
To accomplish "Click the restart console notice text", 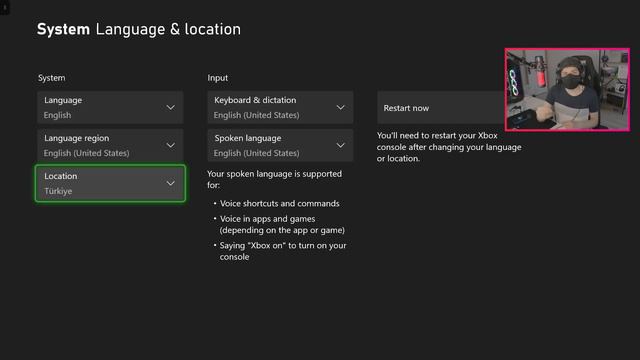I will click(449, 147).
